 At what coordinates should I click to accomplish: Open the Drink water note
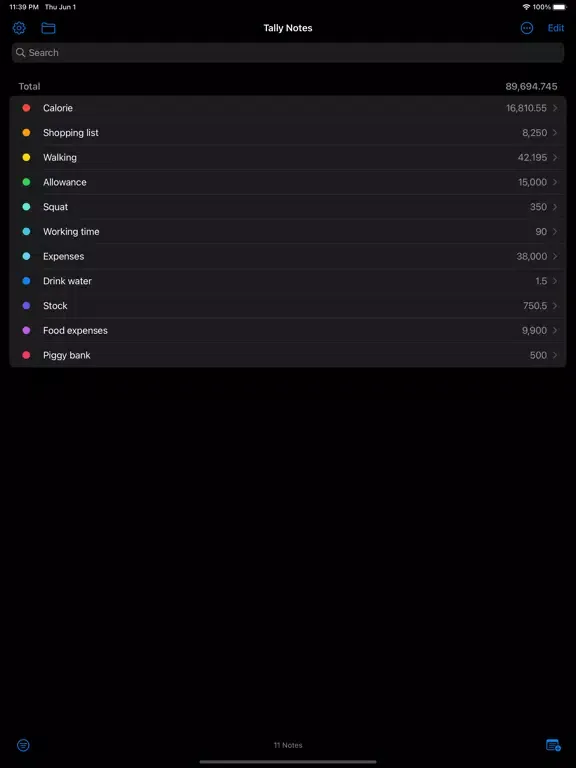point(288,281)
